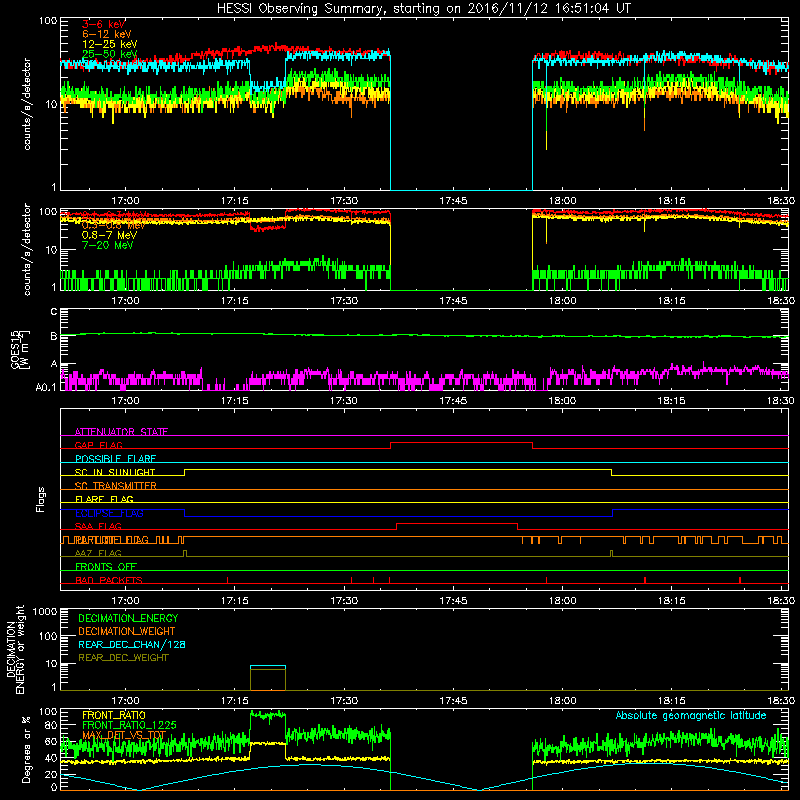The height and width of the screenshot is (800, 800).
Task: Select the AAZ_FLAG label
Action: tap(98, 553)
